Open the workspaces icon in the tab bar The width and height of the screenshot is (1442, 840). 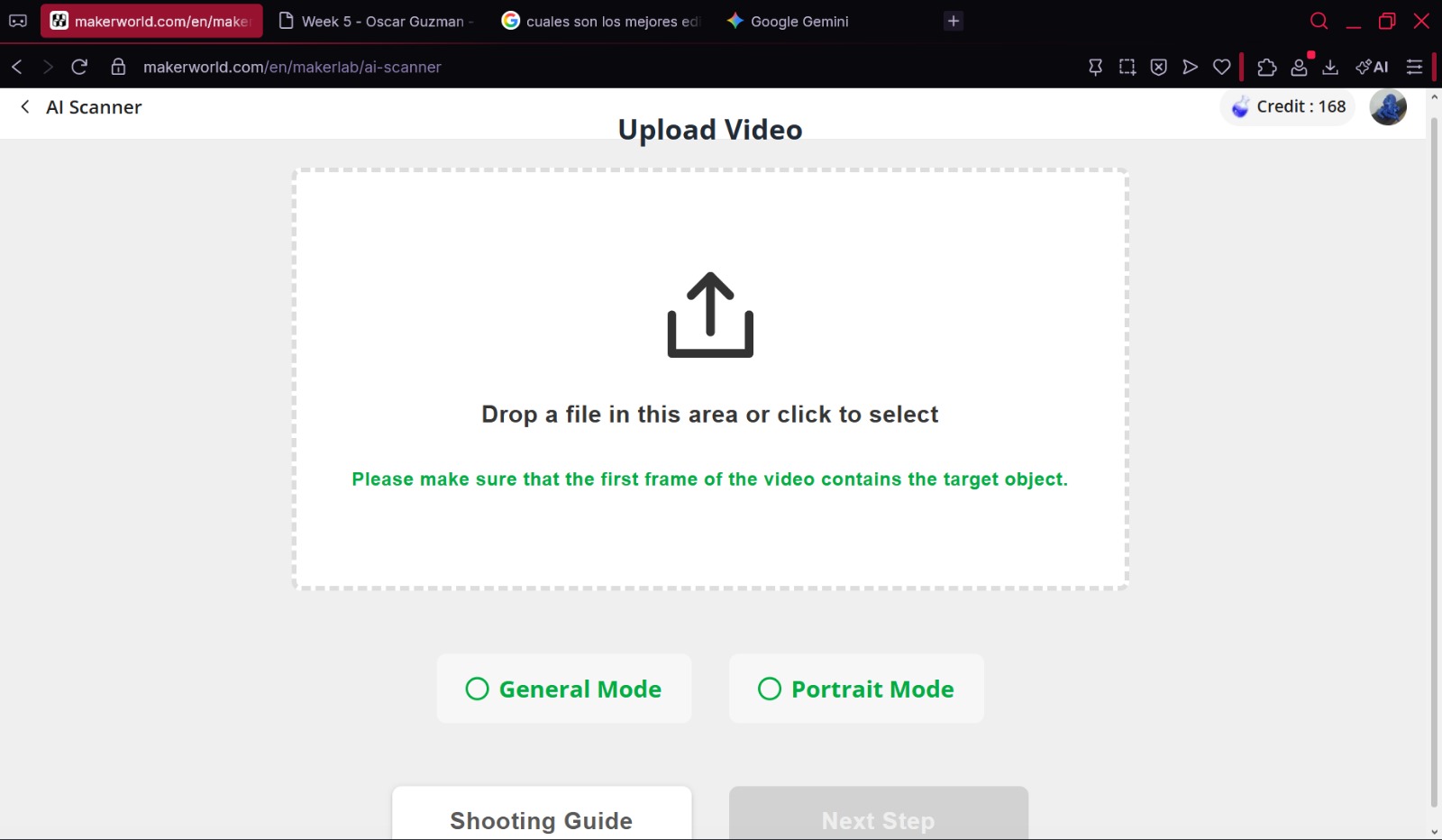18,21
